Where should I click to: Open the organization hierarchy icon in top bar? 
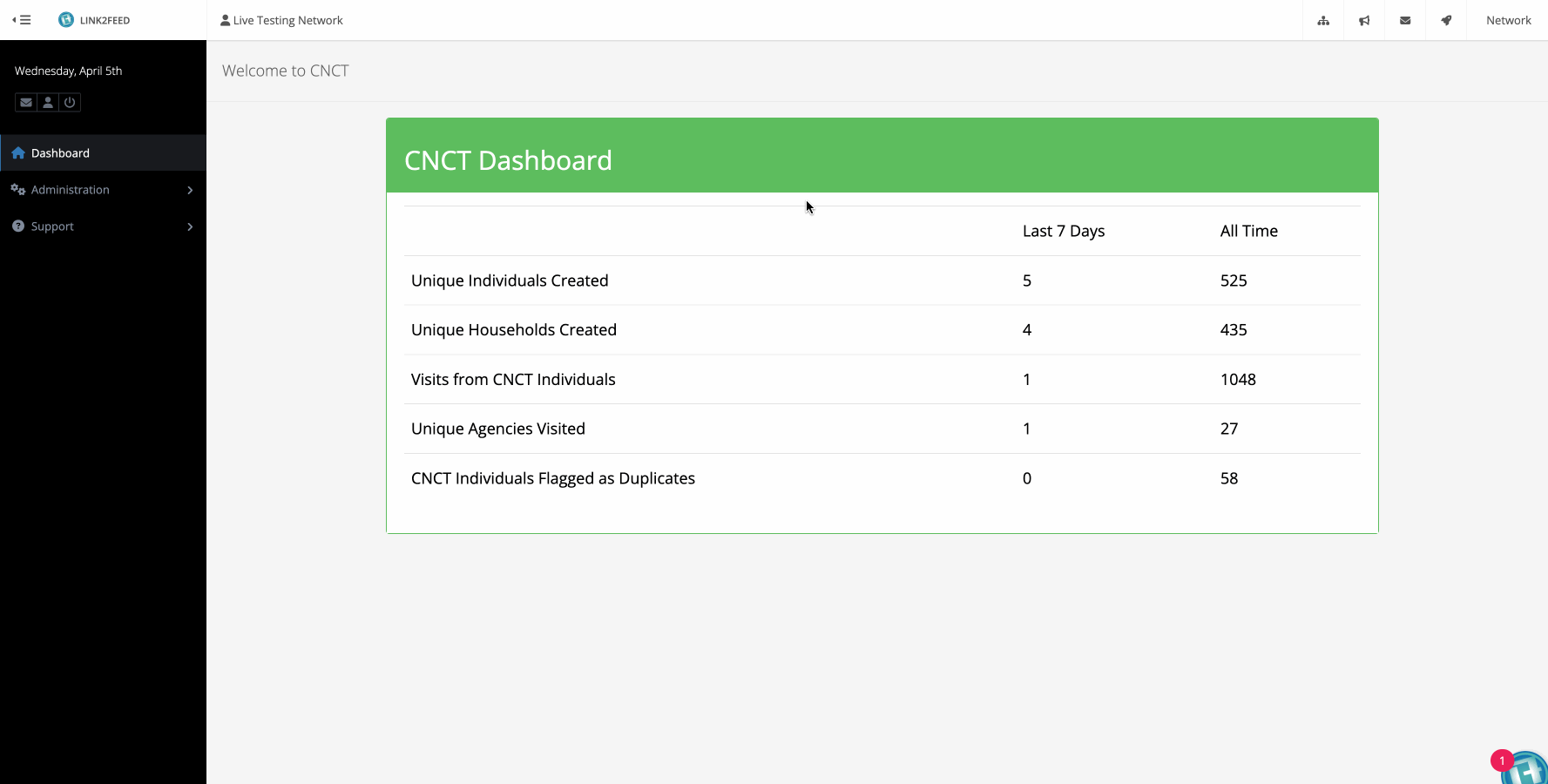coord(1323,20)
